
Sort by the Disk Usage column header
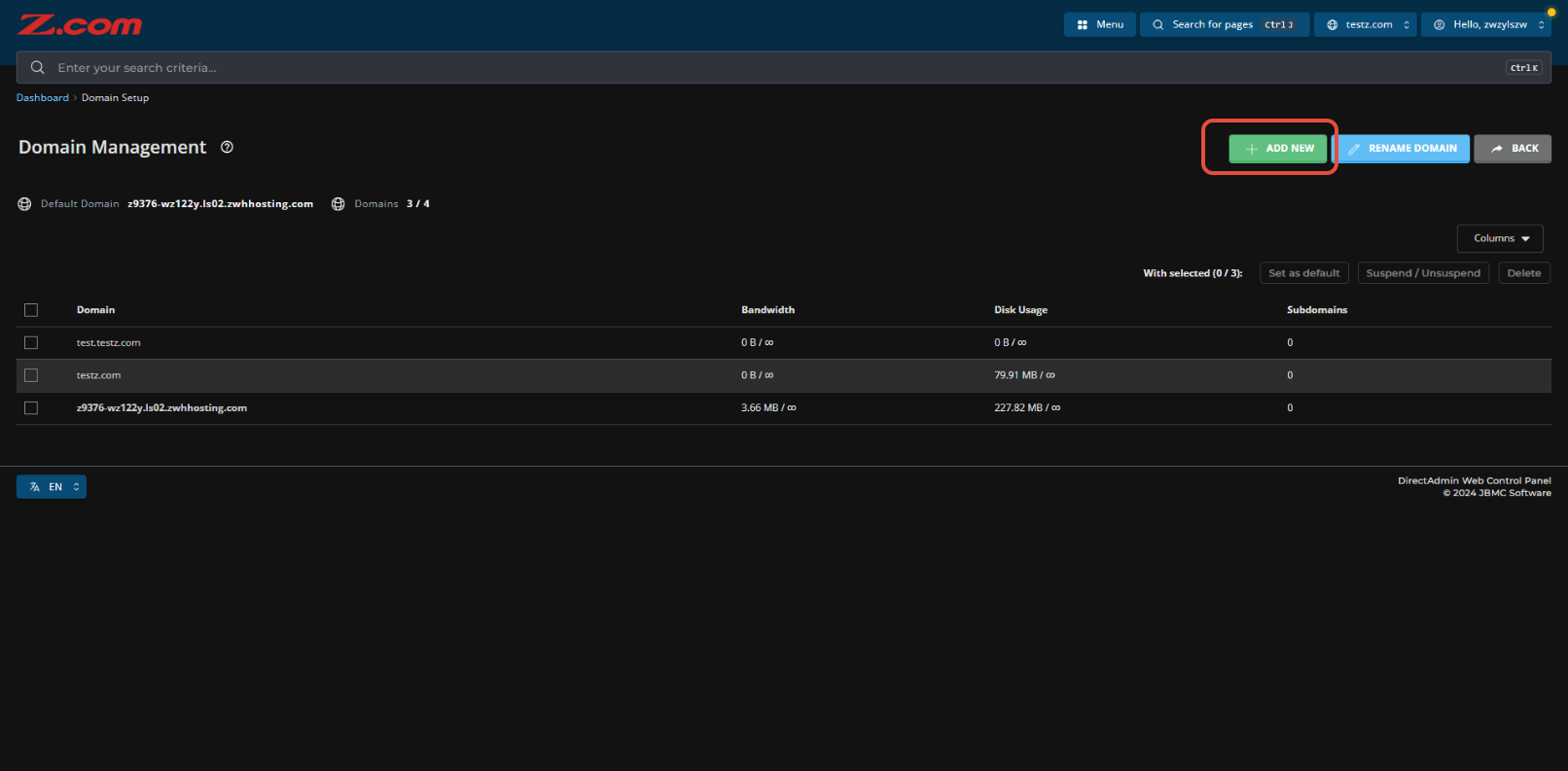(1020, 310)
